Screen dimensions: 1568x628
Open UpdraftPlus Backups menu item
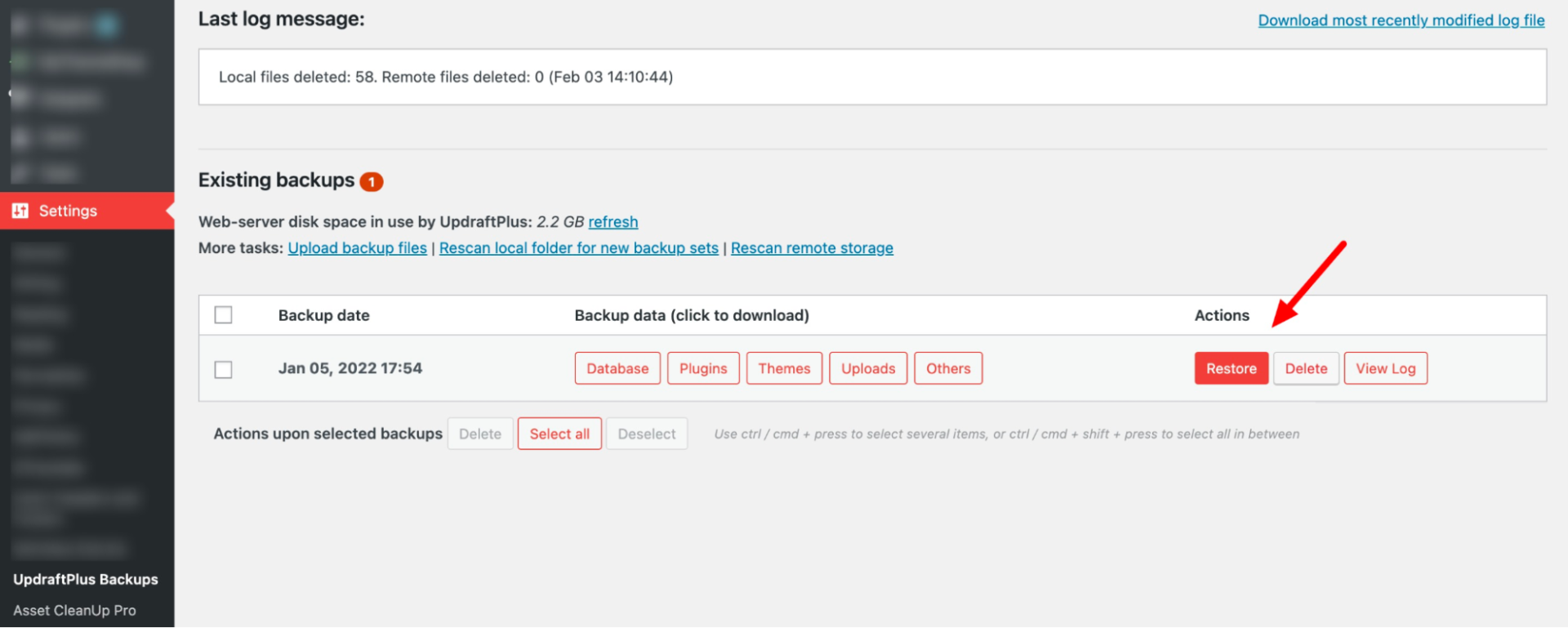(x=86, y=579)
